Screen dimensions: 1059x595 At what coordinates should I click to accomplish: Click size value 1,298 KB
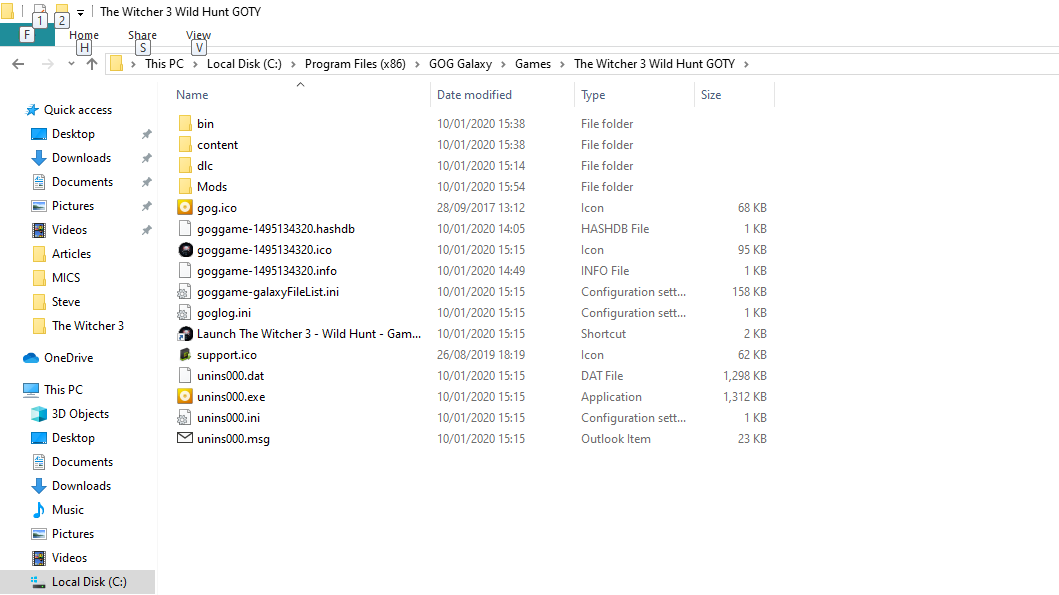coord(745,376)
